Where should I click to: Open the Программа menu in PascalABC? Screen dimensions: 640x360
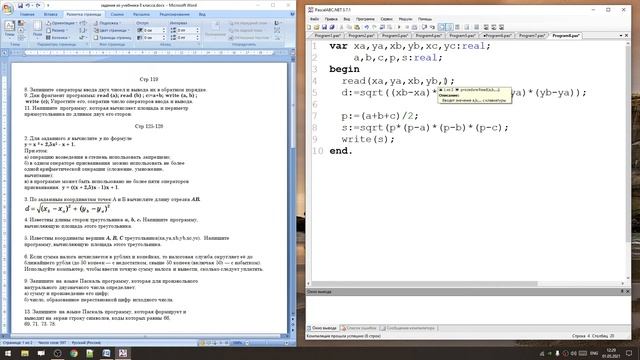tap(365, 19)
